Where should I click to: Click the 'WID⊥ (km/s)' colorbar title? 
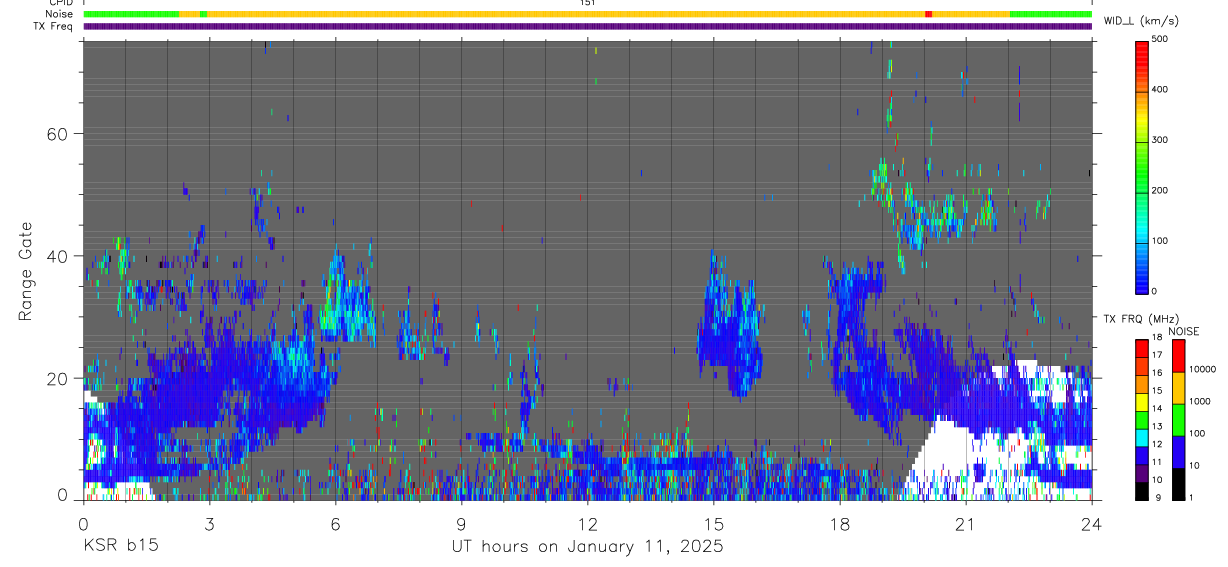click(x=1142, y=20)
